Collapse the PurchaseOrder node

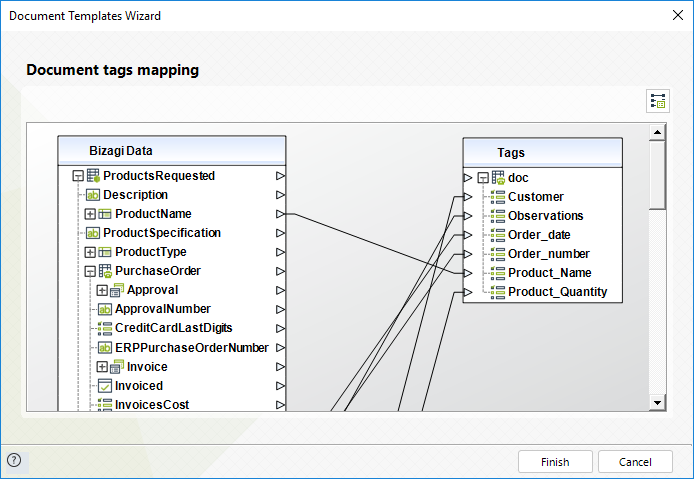[90, 271]
